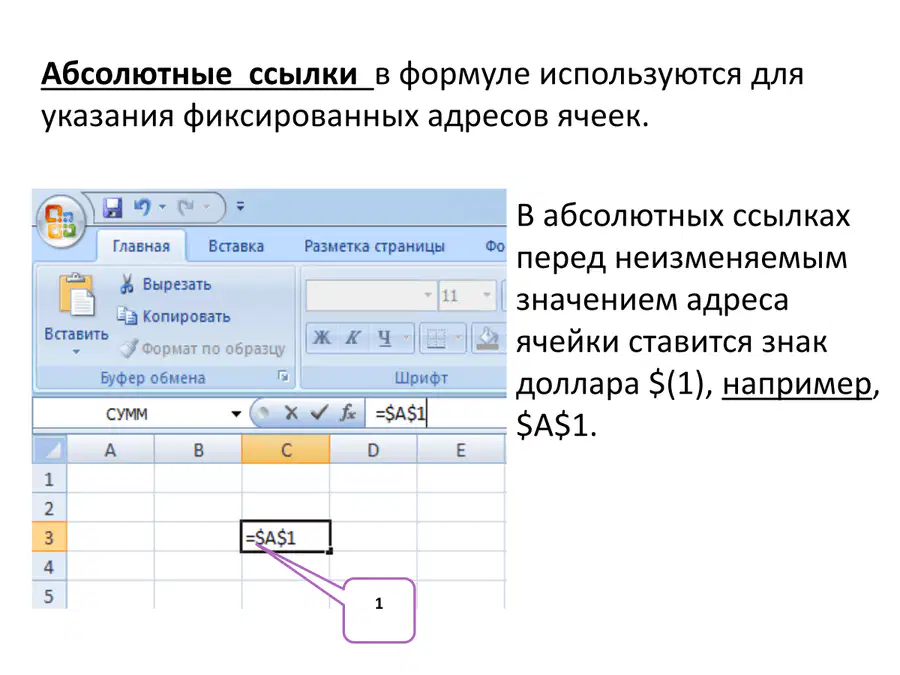
Task: Select column C header
Action: [286, 449]
